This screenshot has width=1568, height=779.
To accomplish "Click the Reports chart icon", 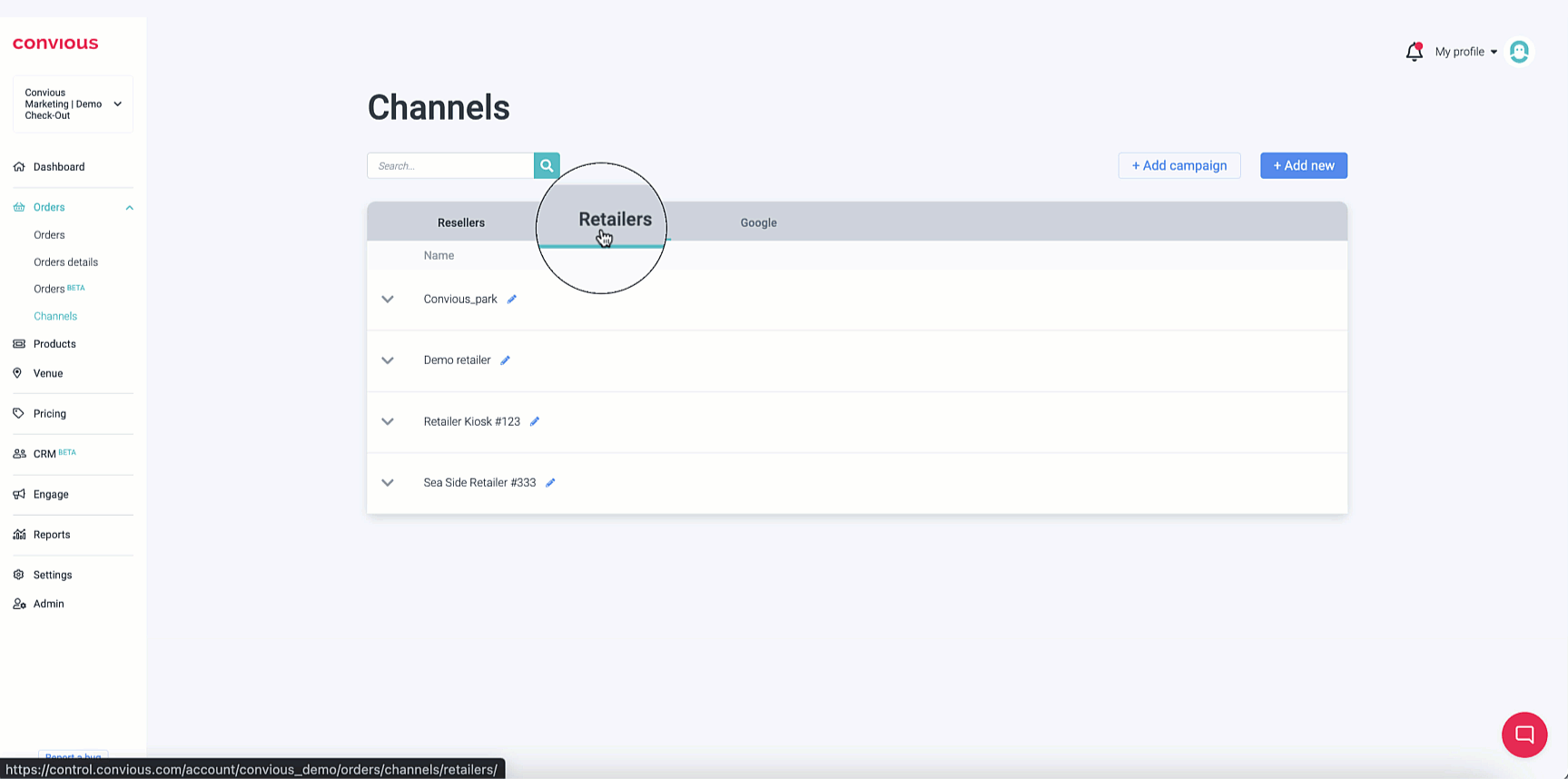I will (19, 535).
